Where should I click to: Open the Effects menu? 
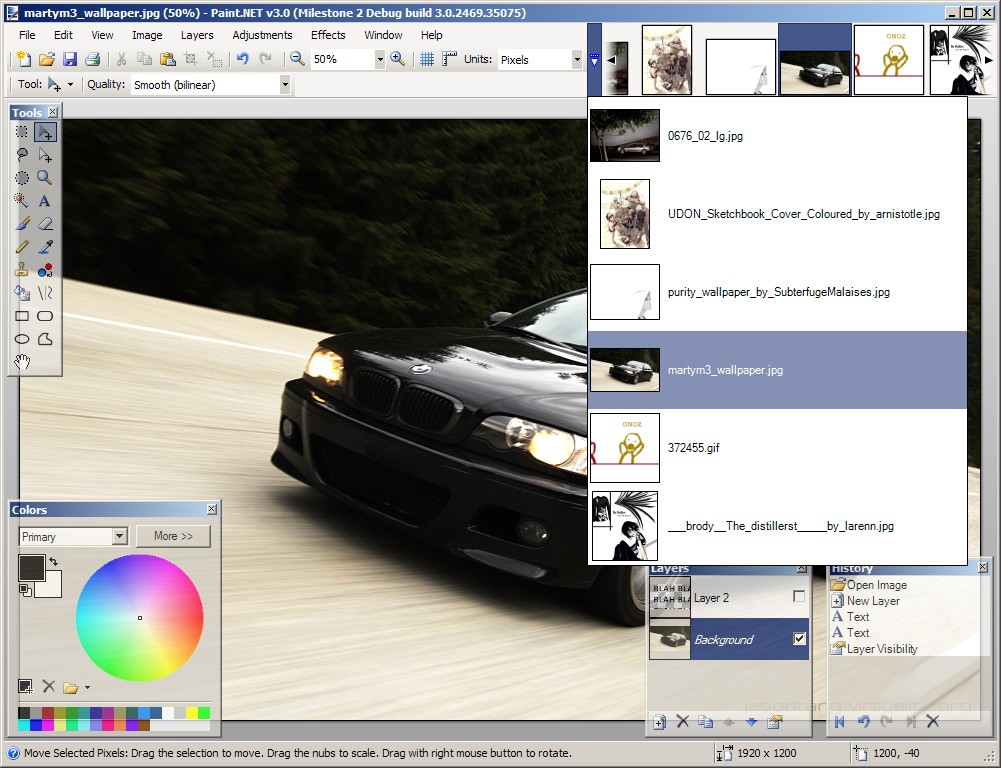[x=328, y=35]
